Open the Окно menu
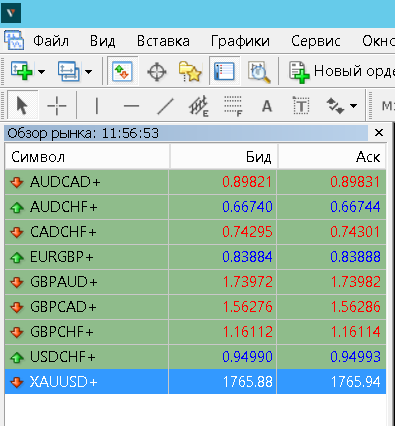This screenshot has height=426, width=395. [378, 41]
